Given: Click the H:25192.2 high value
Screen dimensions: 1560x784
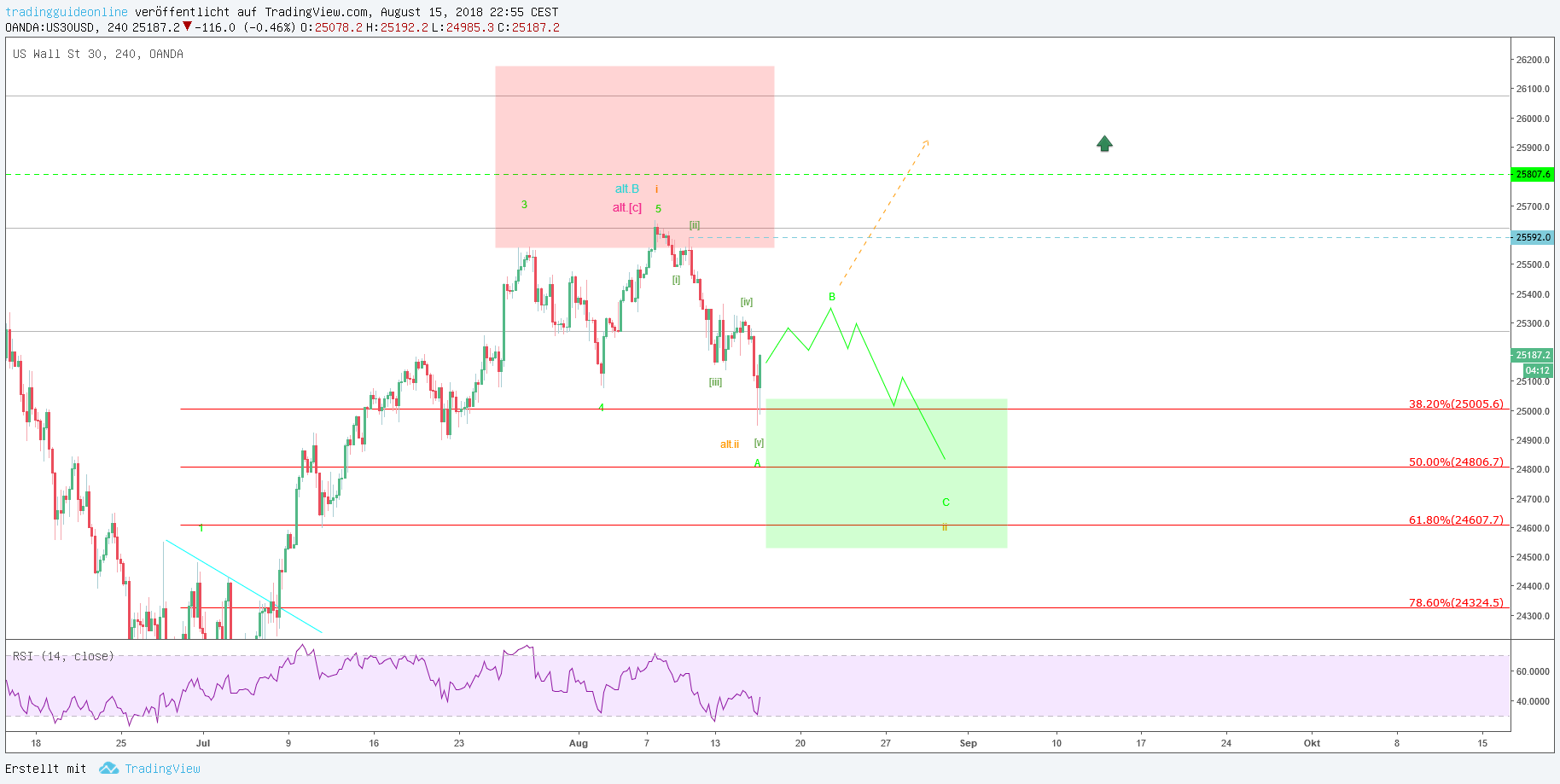Looking at the screenshot, I should [x=399, y=27].
